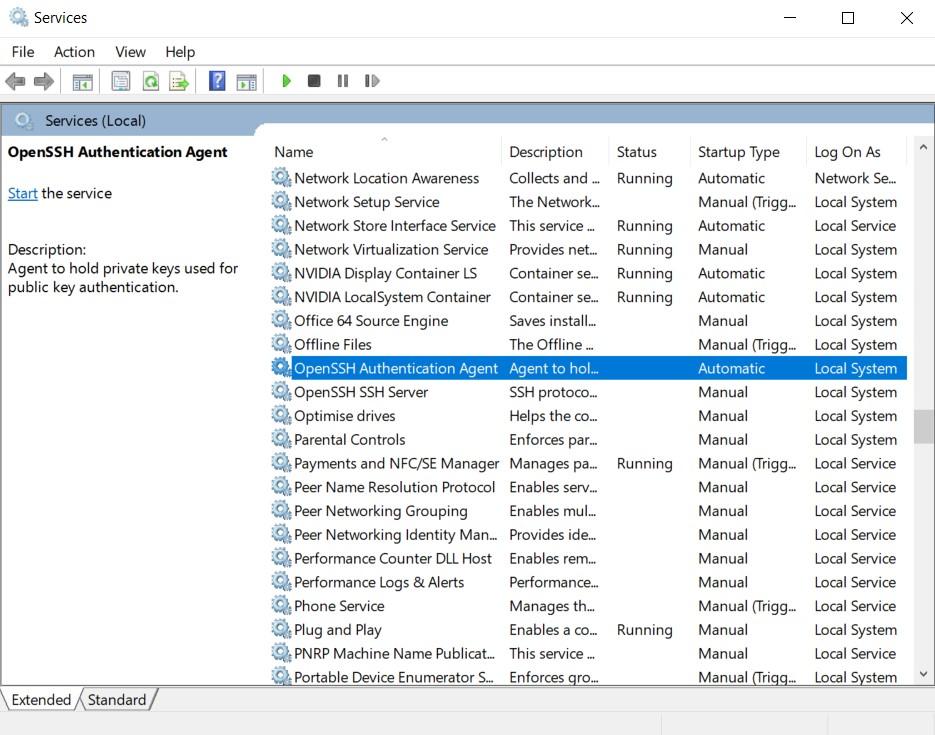The image size is (935, 735).
Task: Select the Extended tab
Action: tap(40, 700)
